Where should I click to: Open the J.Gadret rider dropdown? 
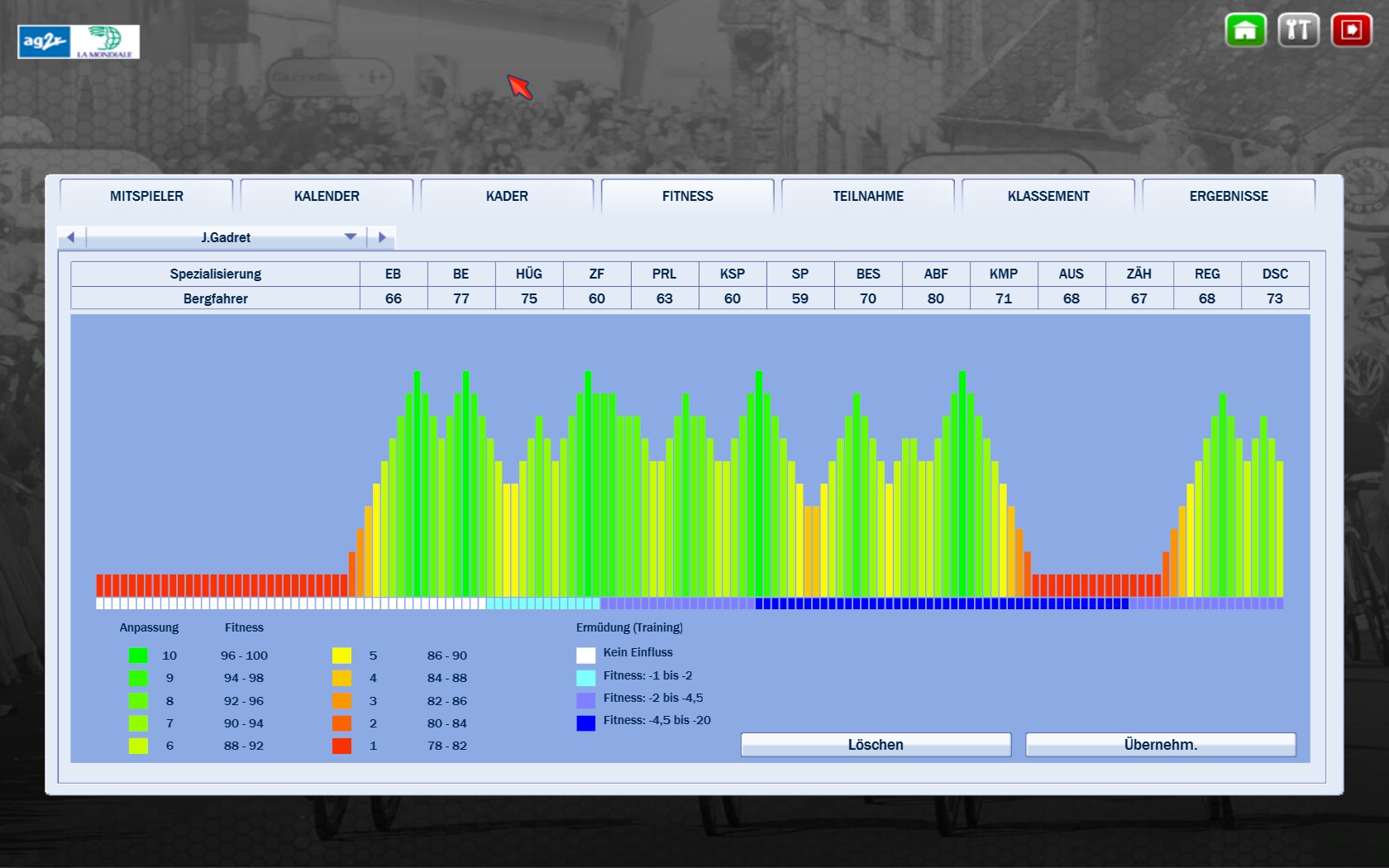226,237
